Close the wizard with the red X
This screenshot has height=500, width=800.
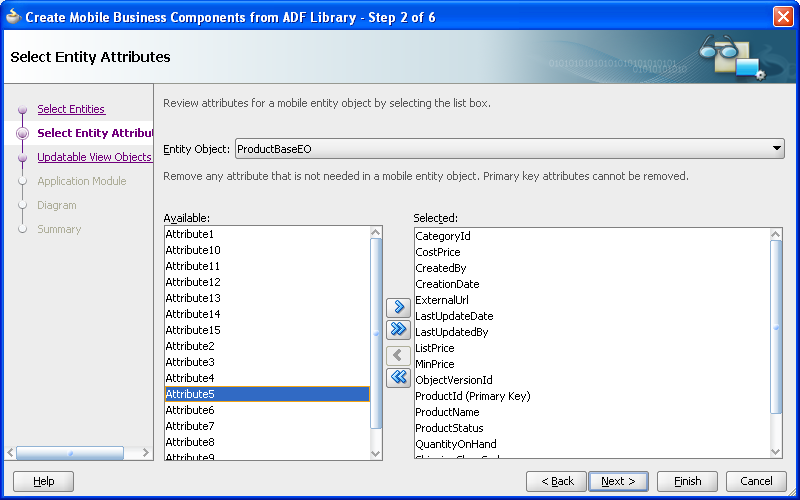tap(783, 17)
